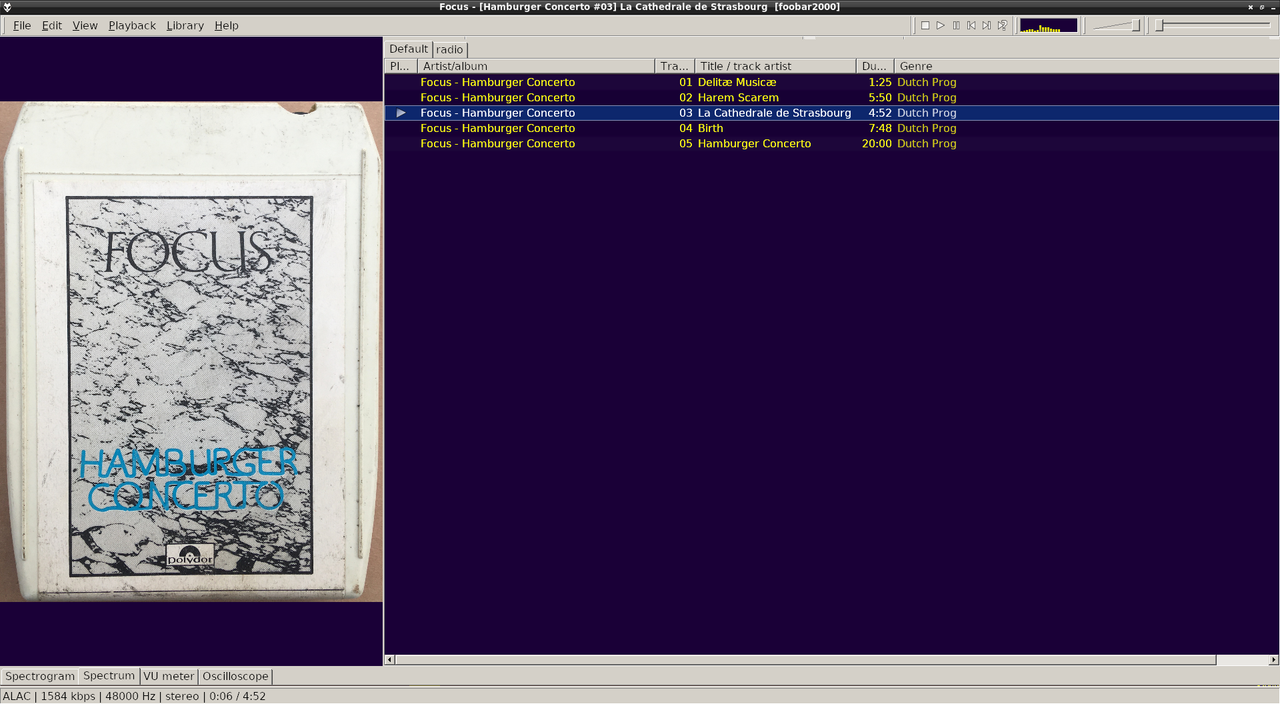Viewport: 1280px width, 704px height.
Task: Play a random track
Action: click(1002, 25)
